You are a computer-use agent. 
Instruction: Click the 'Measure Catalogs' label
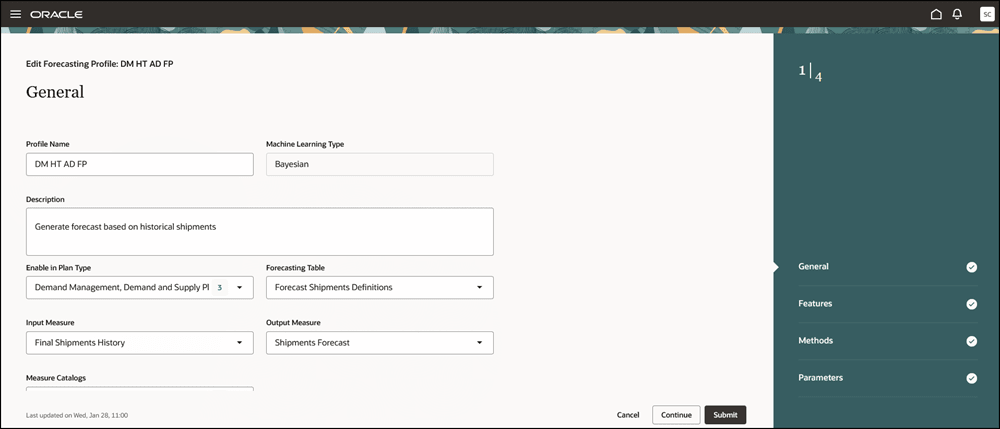pos(56,378)
